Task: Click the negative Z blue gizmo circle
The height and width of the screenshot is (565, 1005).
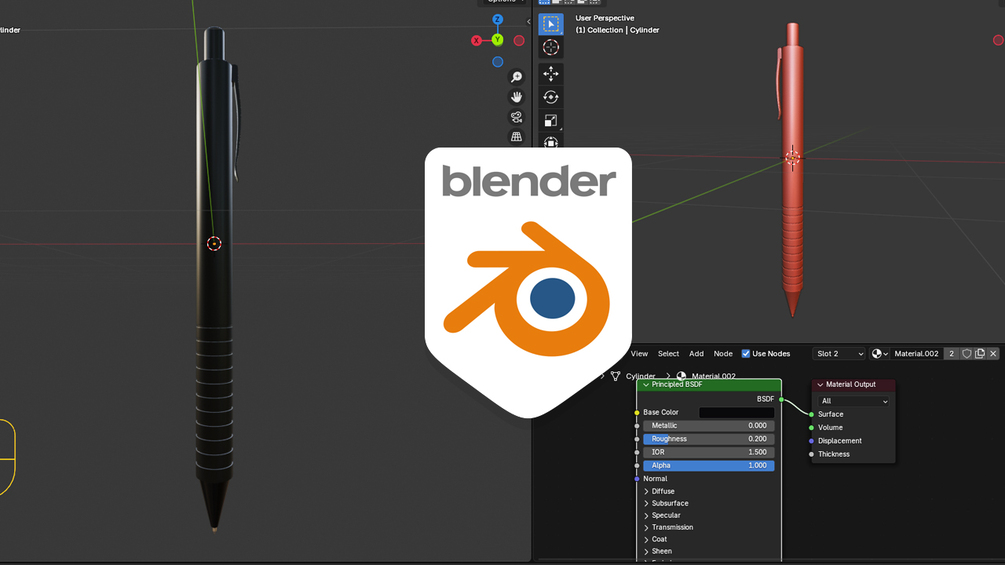Action: 497,62
